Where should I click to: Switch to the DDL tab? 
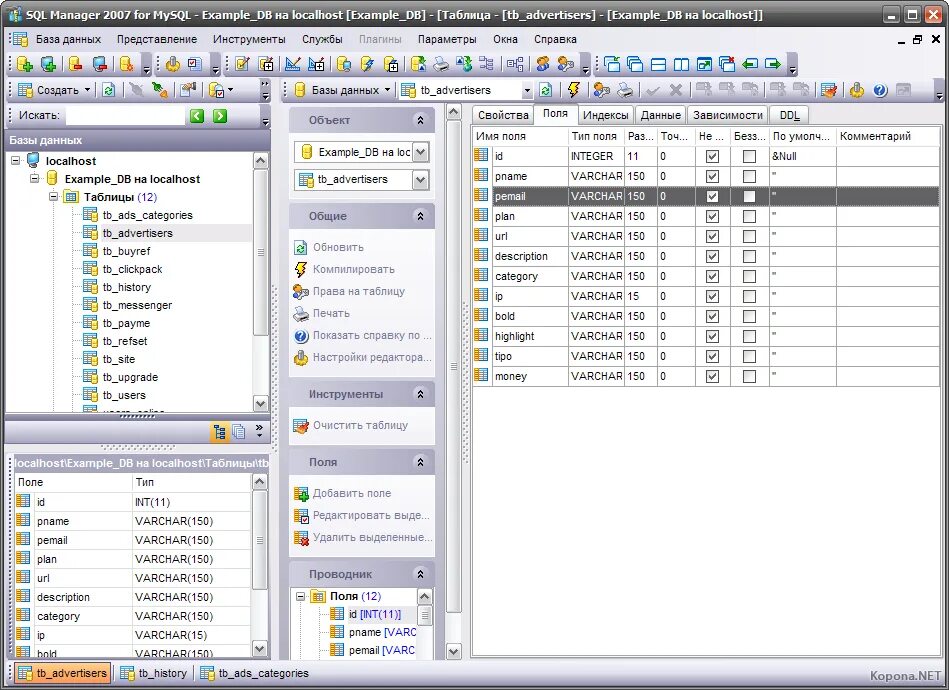789,115
